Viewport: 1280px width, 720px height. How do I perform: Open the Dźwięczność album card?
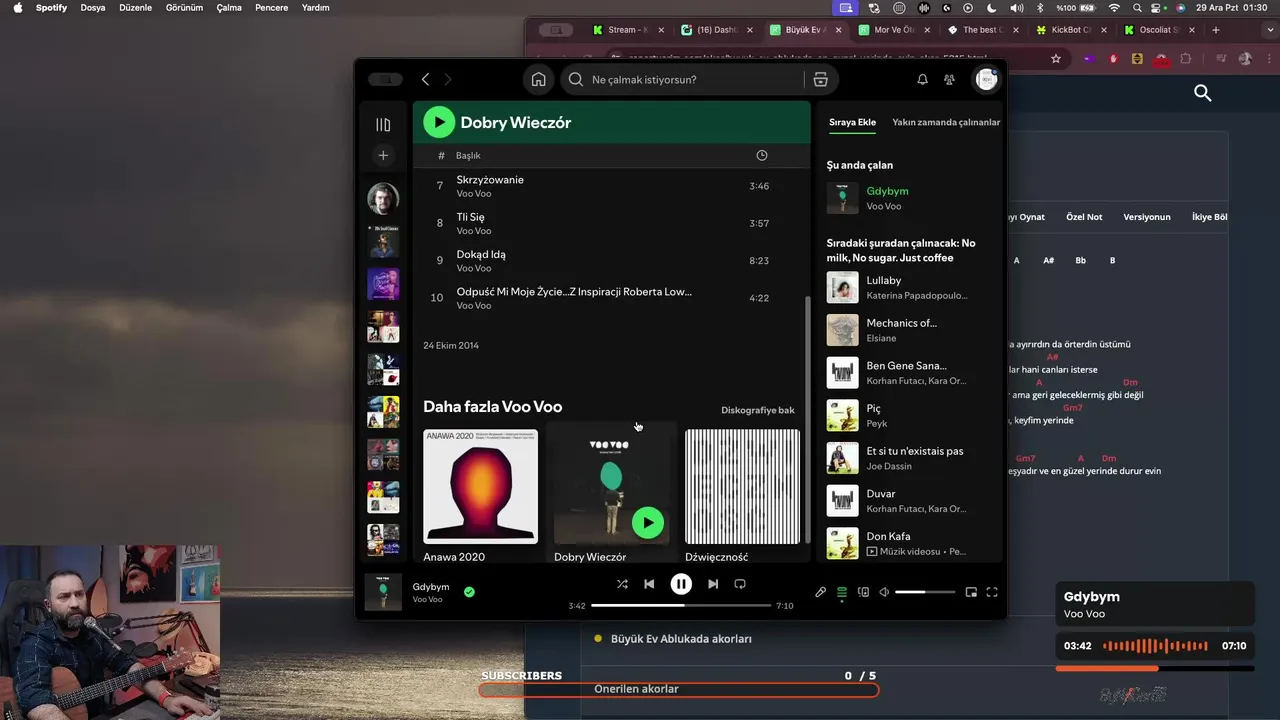tap(742, 495)
